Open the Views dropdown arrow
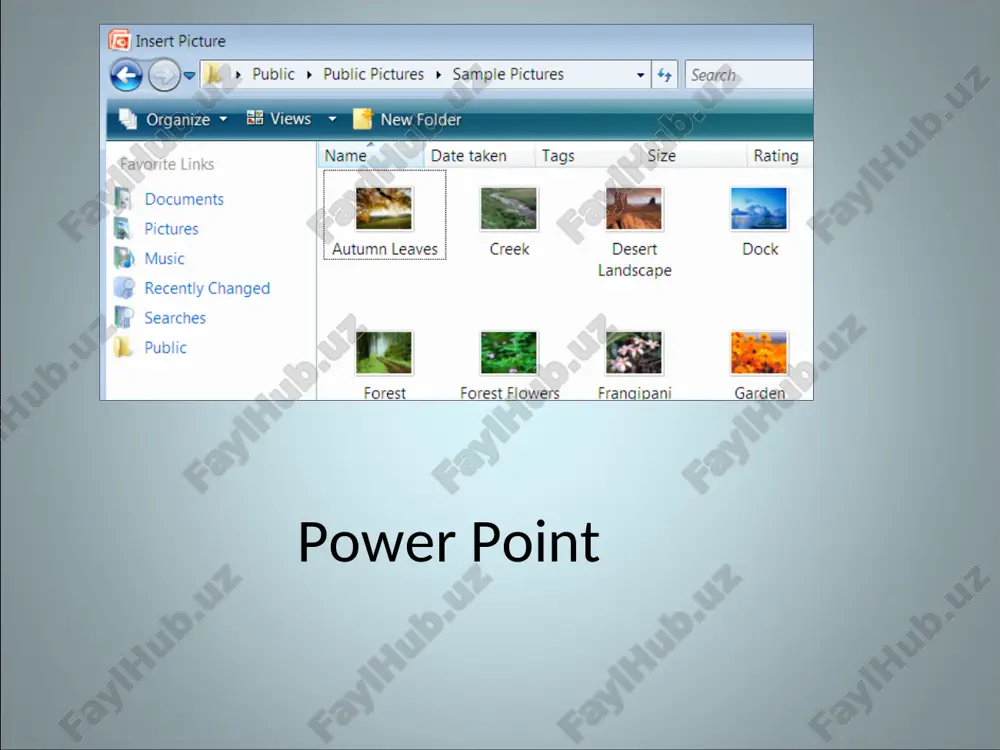Image resolution: width=1000 pixels, height=750 pixels. pos(332,119)
